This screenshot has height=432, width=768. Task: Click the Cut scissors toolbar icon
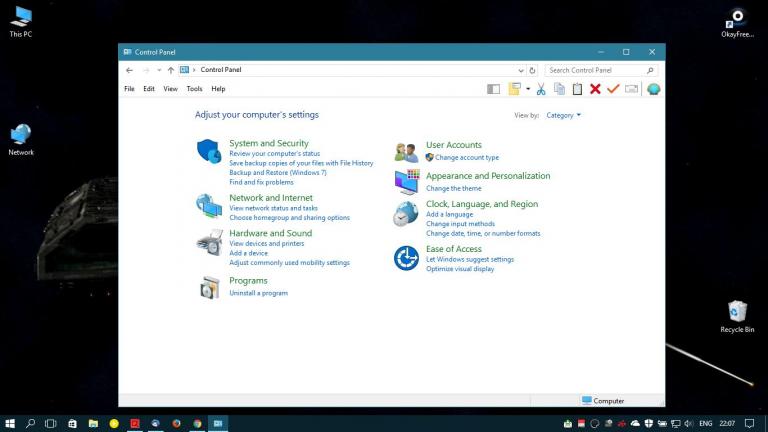[541, 89]
